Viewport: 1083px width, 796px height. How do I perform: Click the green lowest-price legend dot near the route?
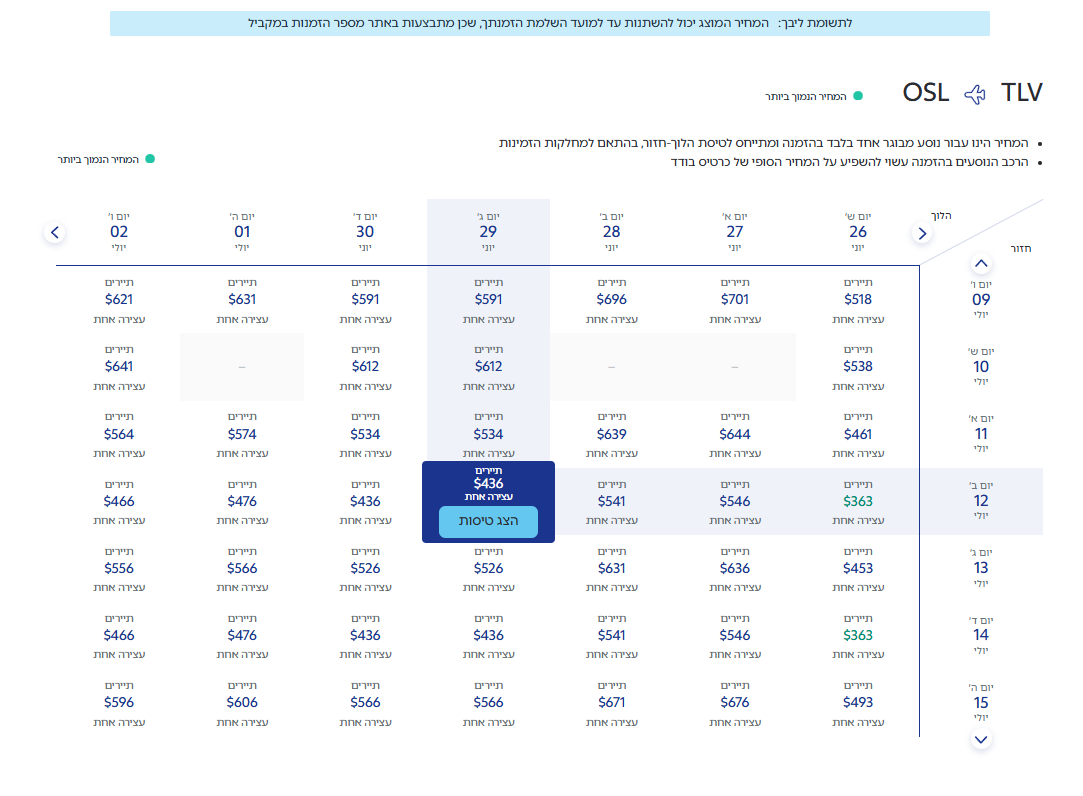(x=858, y=96)
